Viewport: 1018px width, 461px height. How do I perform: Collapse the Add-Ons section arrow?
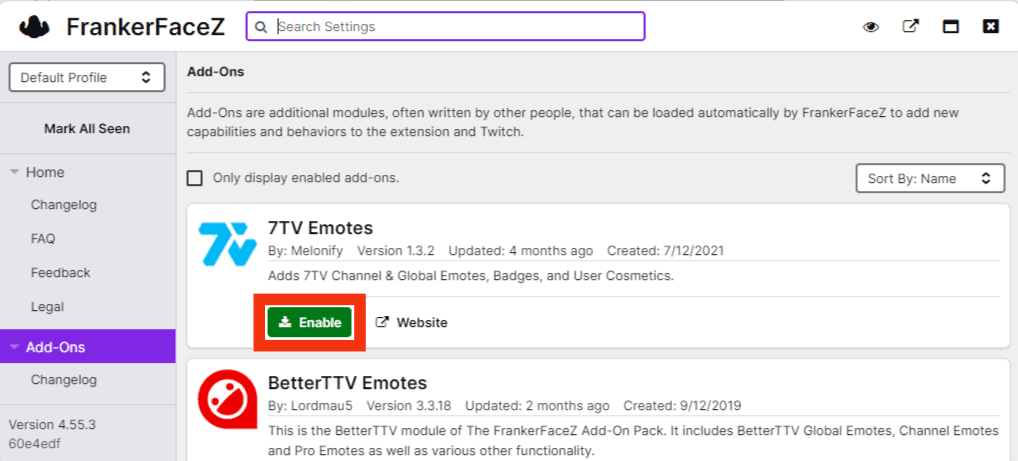coord(14,347)
